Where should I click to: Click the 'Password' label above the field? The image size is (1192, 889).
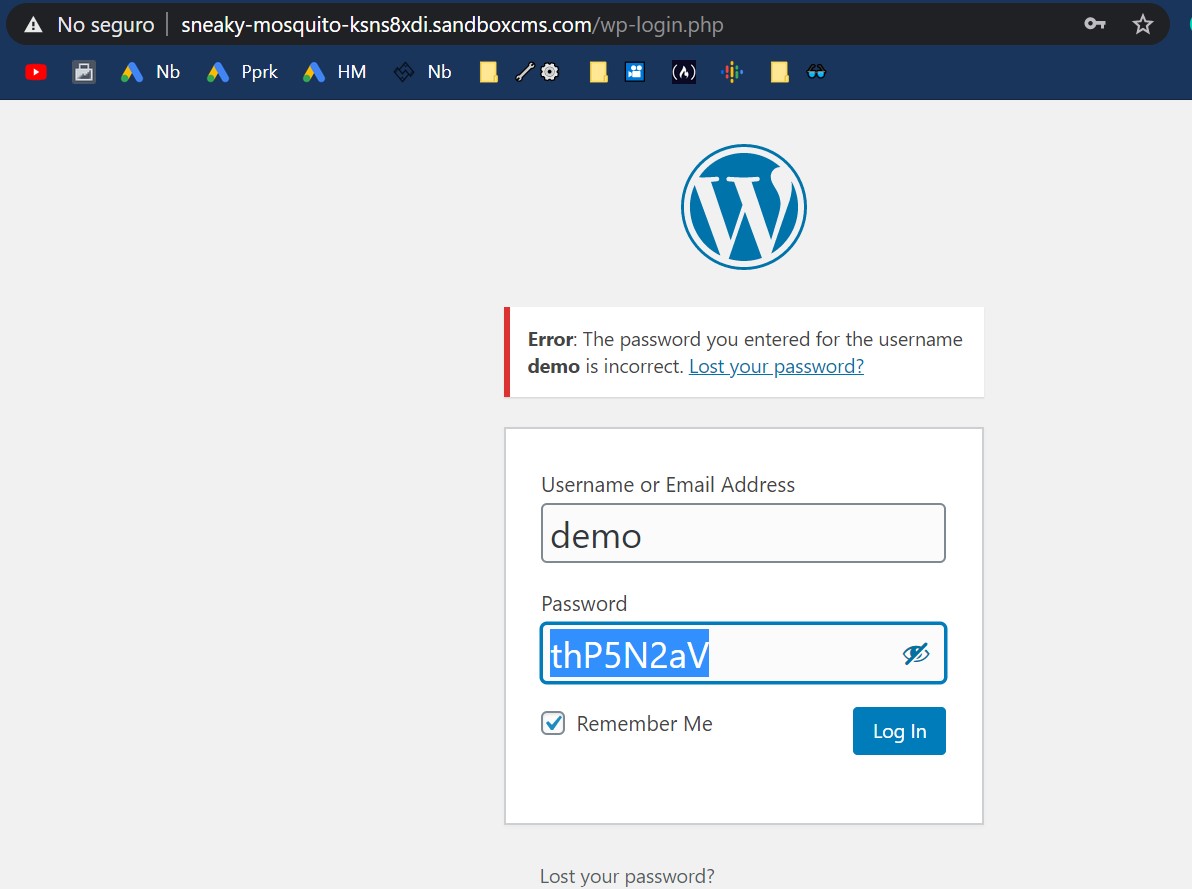(584, 604)
